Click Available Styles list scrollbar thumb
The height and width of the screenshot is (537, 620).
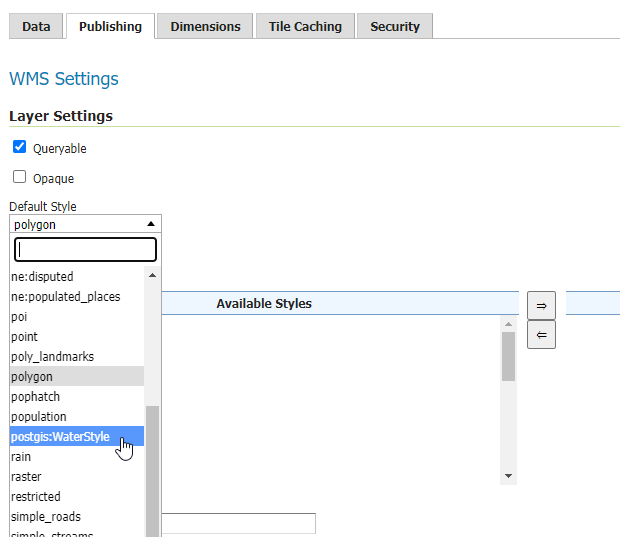[x=508, y=356]
